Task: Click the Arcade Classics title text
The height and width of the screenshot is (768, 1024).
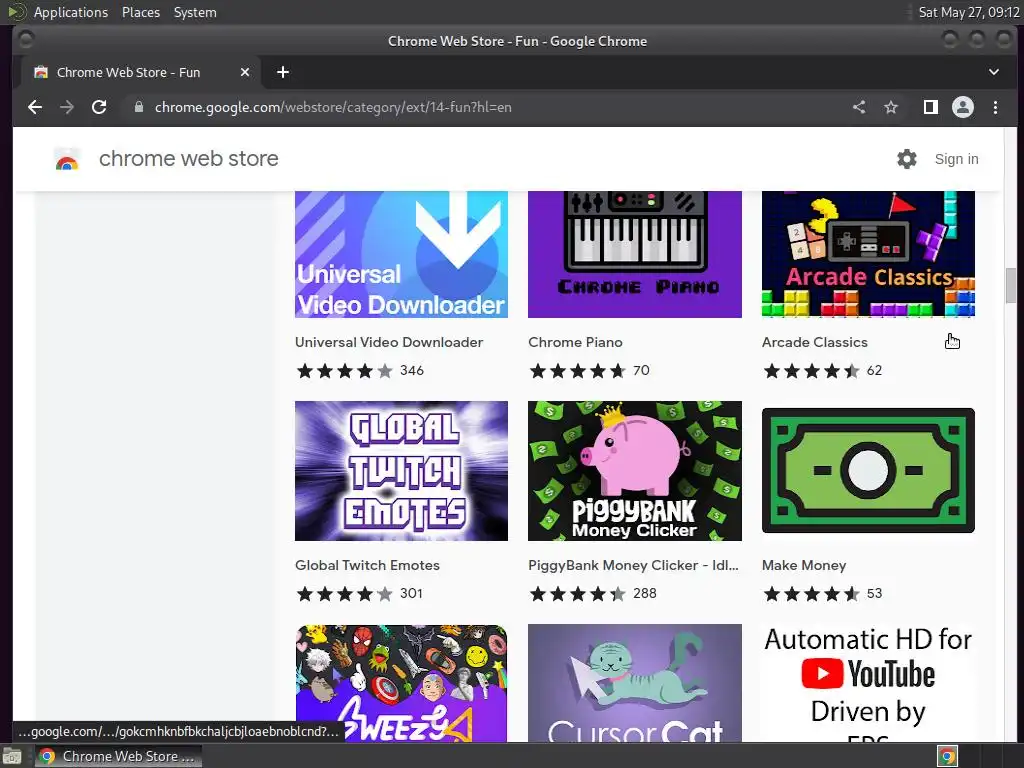Action: click(814, 342)
